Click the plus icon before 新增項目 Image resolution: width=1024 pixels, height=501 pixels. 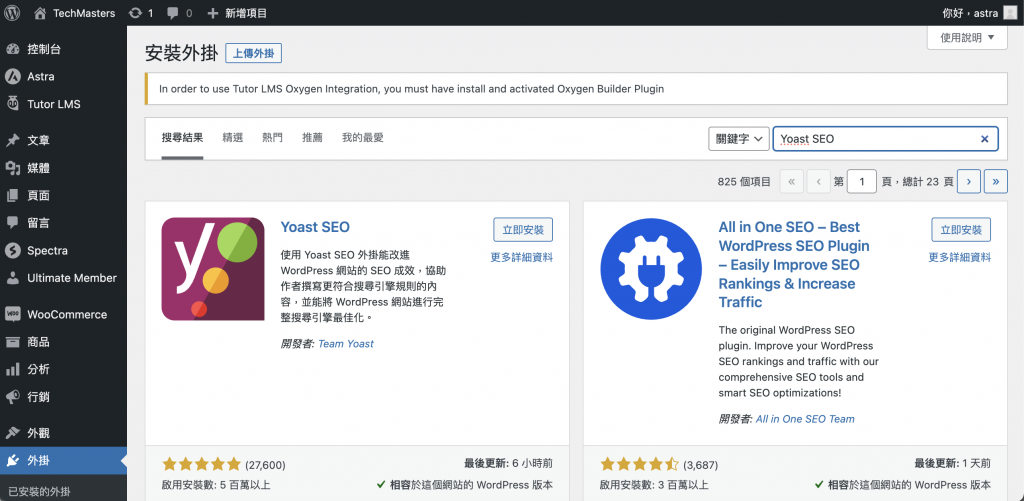click(x=212, y=13)
